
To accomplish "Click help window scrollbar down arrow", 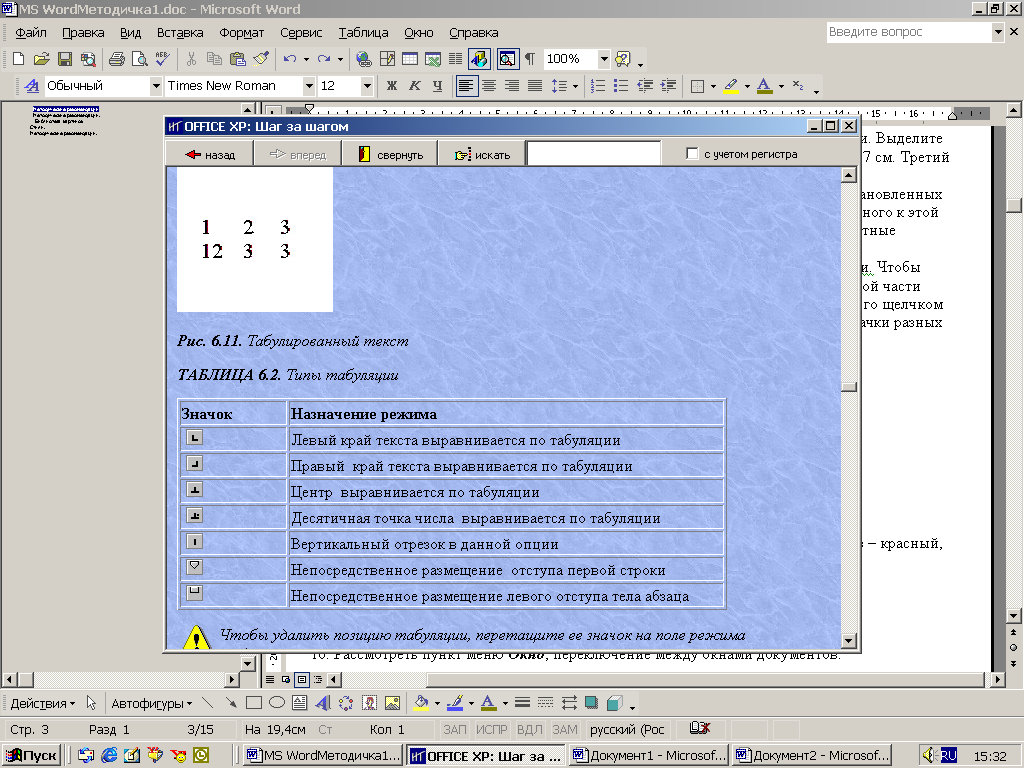I will click(x=848, y=641).
